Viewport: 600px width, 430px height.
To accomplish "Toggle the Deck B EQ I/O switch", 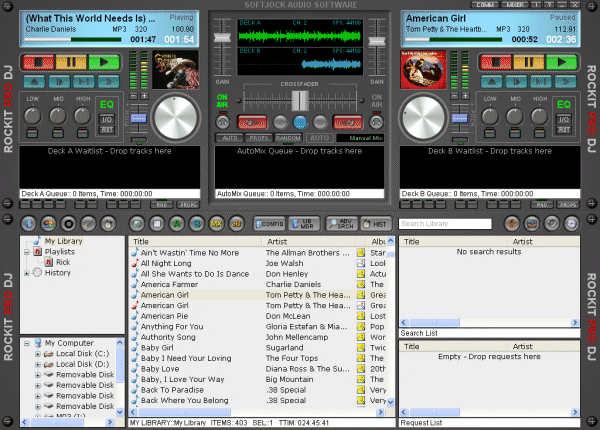I will [x=564, y=119].
